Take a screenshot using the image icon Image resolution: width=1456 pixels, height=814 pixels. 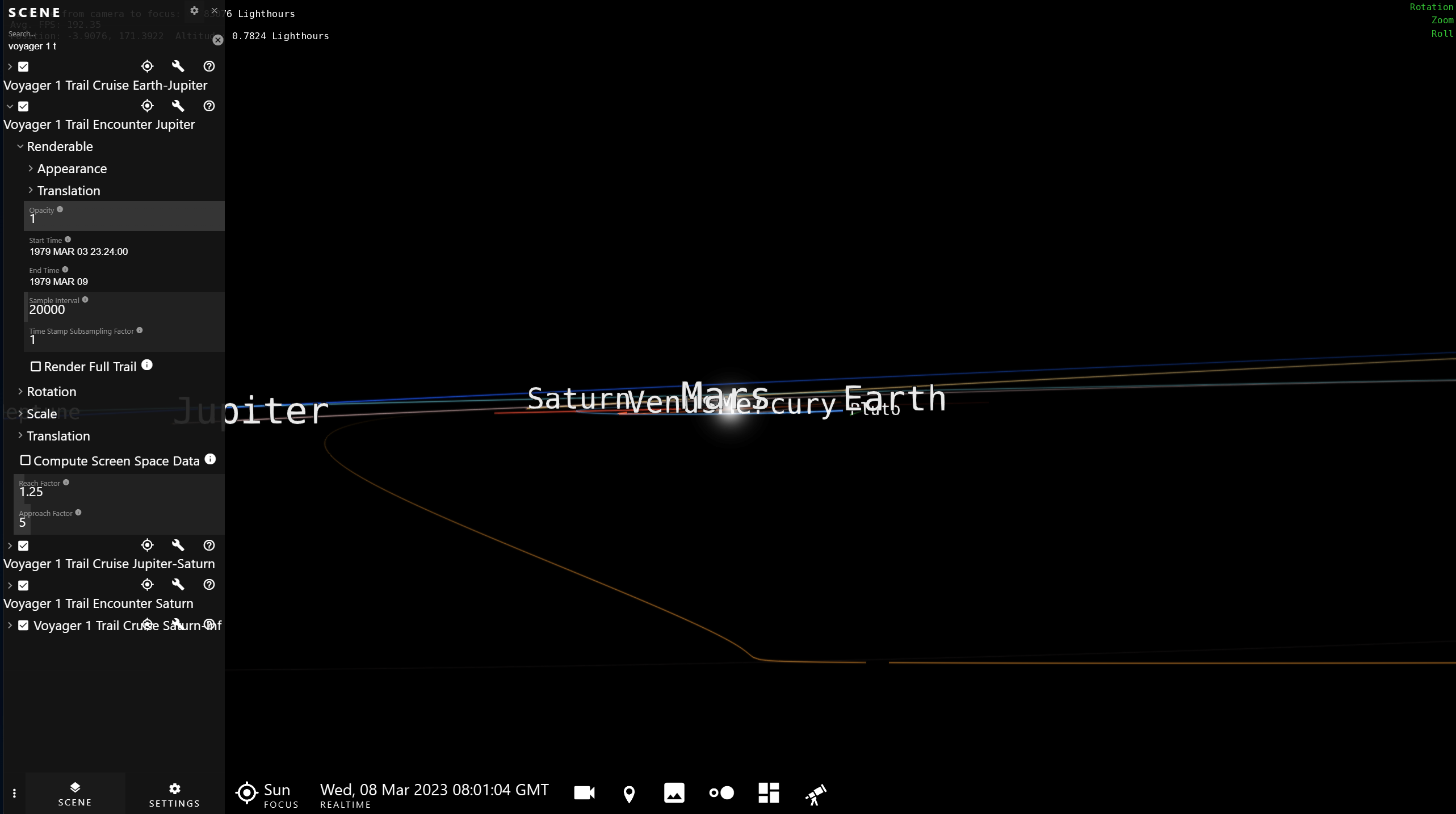673,792
